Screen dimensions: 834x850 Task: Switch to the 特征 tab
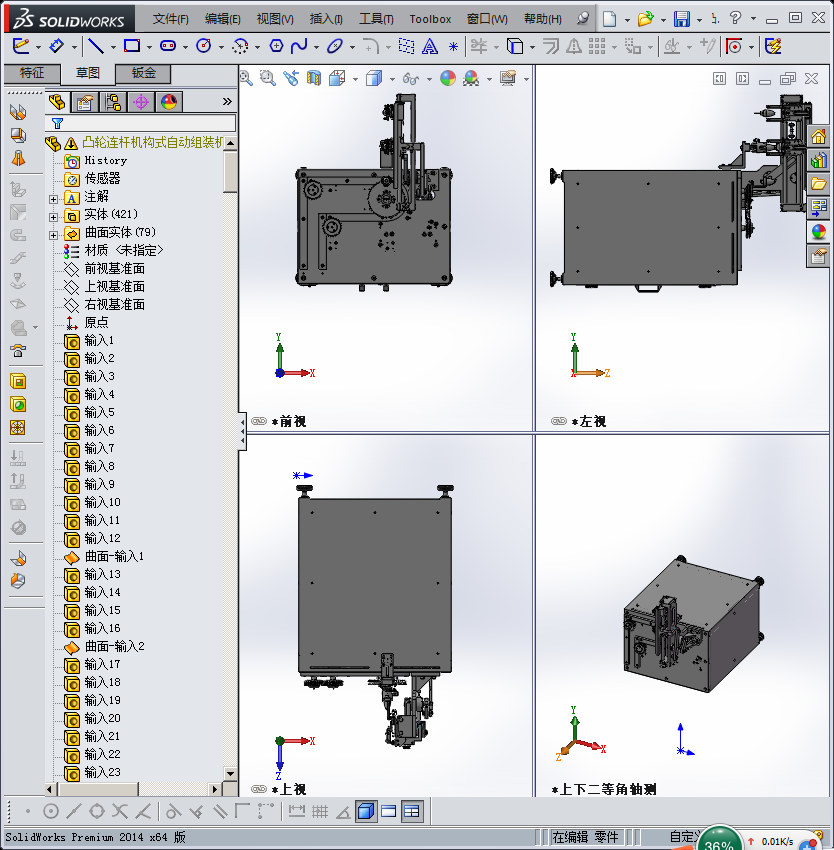pos(32,73)
